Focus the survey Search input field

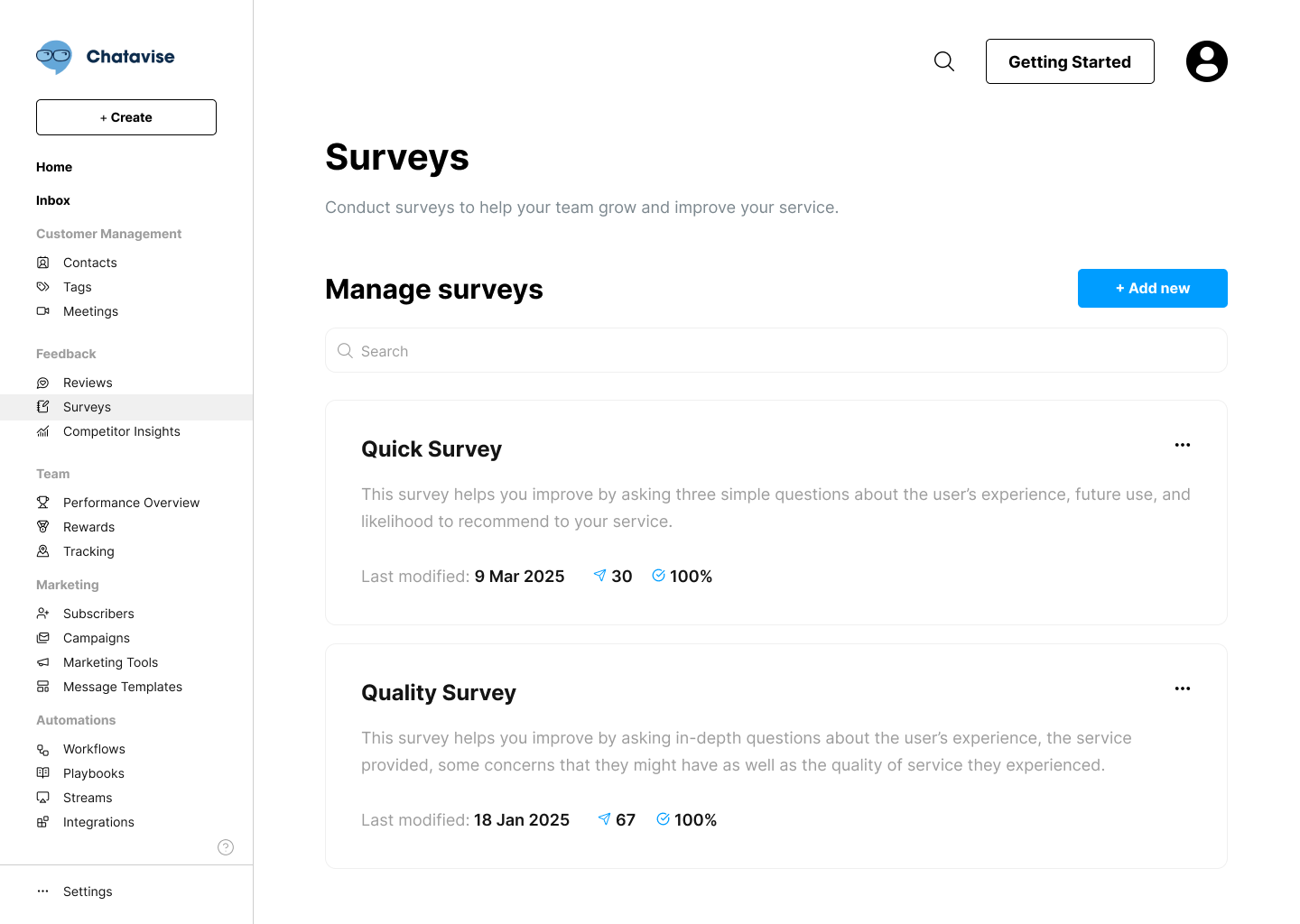coord(776,350)
